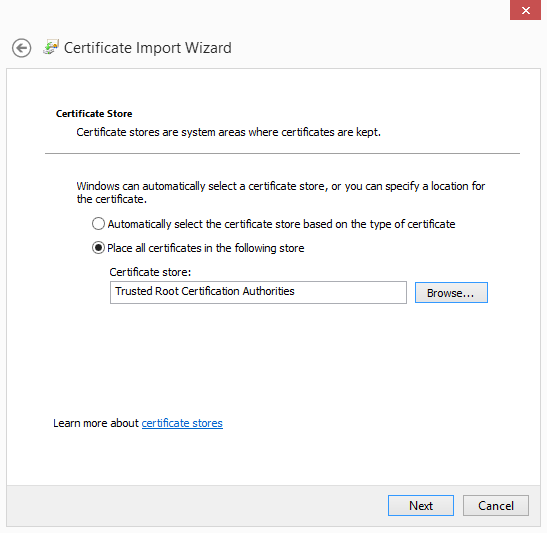This screenshot has width=547, height=533.
Task: Click the 'Windows can automatically select' description
Action: 281,193
